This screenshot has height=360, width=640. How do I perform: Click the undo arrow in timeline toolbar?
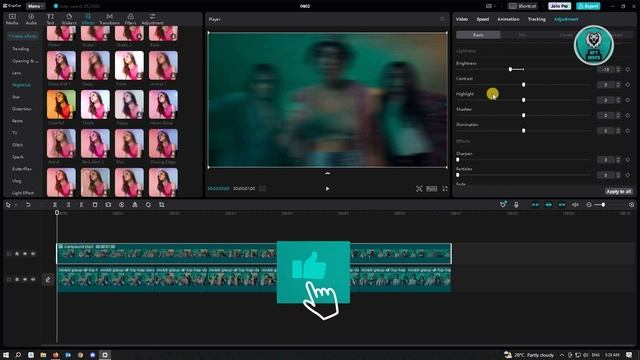click(28, 204)
